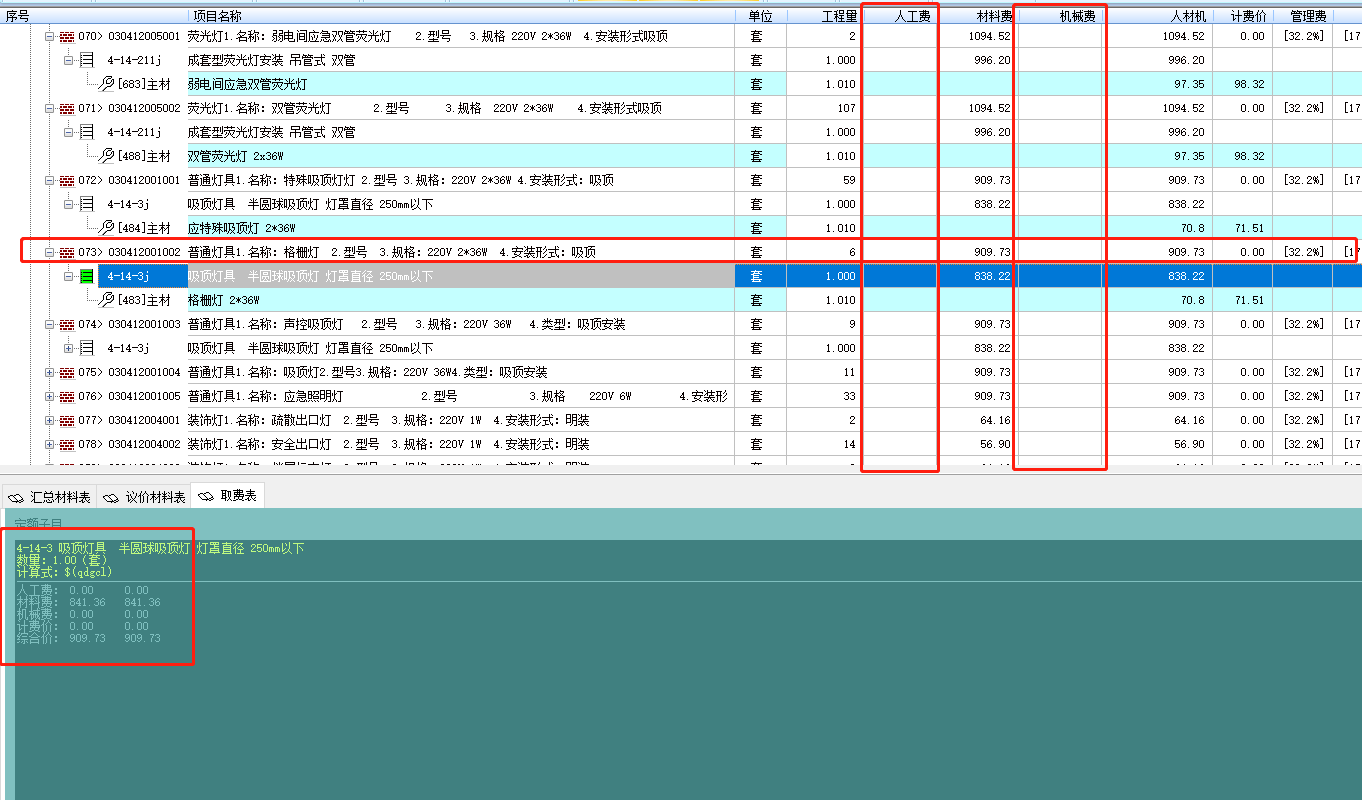Select row 030412005002 双管荧光灯
Viewport: 1362px width, 800px height.
(681, 108)
